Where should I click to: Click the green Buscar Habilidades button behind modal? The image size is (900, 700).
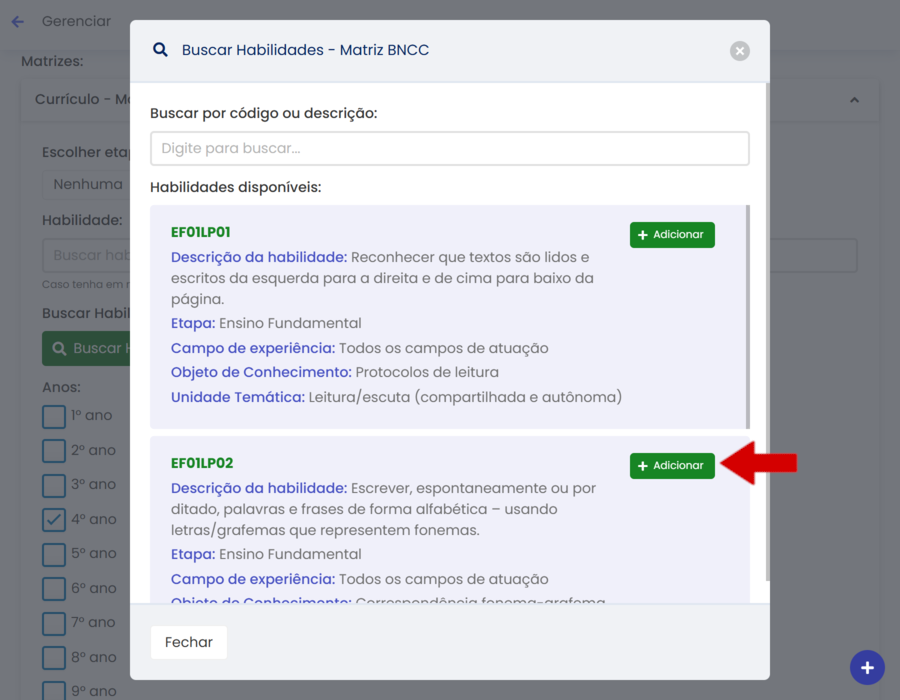(x=86, y=348)
